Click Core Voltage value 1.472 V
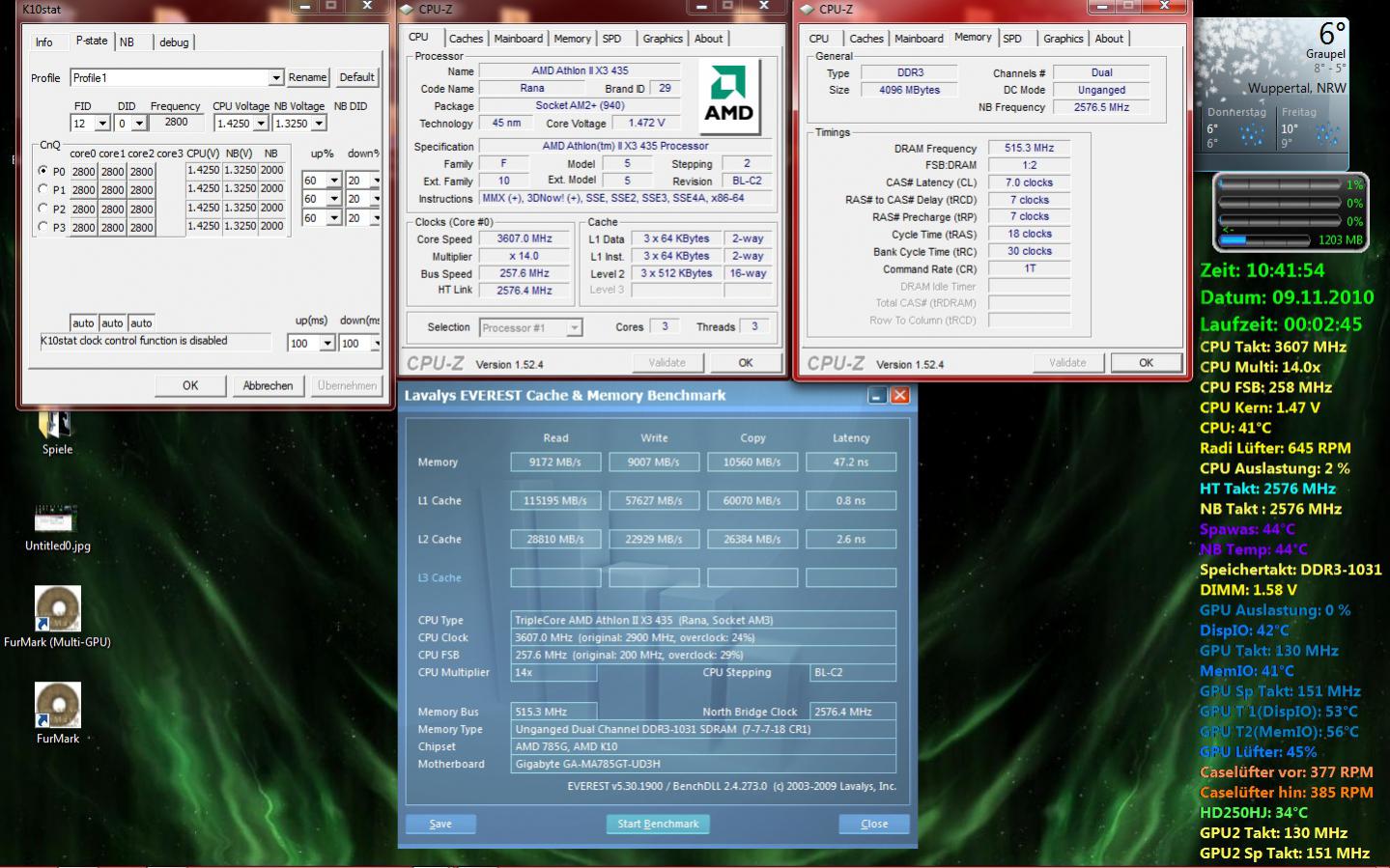Screen dimensions: 1390x868 coord(646,124)
